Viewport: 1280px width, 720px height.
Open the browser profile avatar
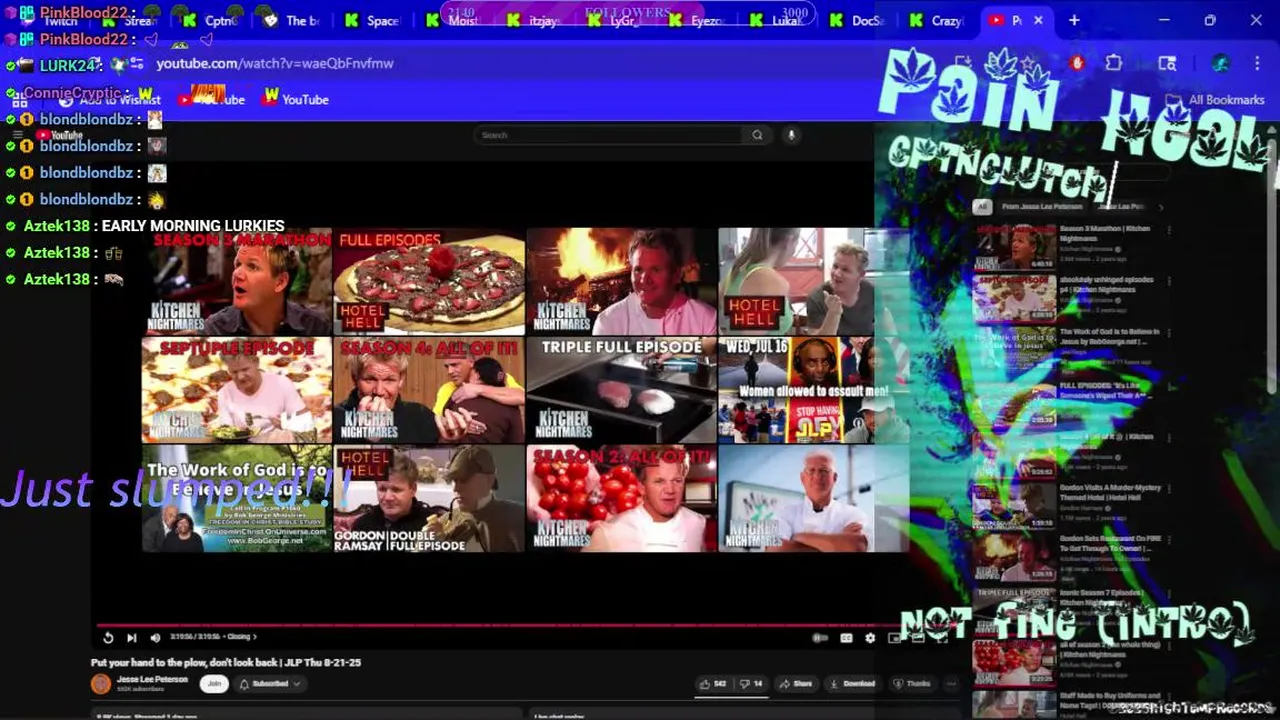(x=1220, y=63)
